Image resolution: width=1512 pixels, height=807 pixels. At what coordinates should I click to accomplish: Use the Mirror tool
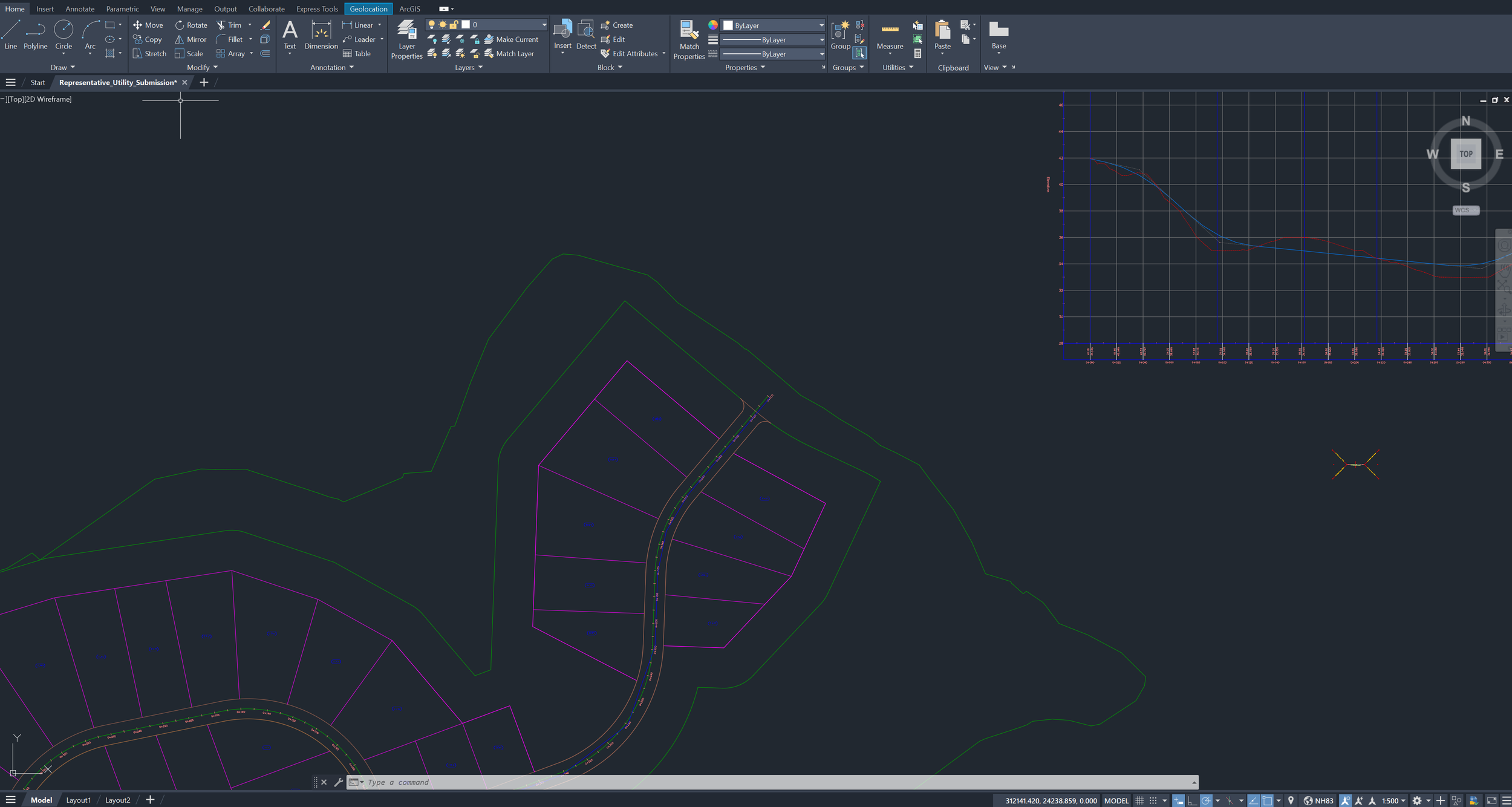tap(191, 39)
